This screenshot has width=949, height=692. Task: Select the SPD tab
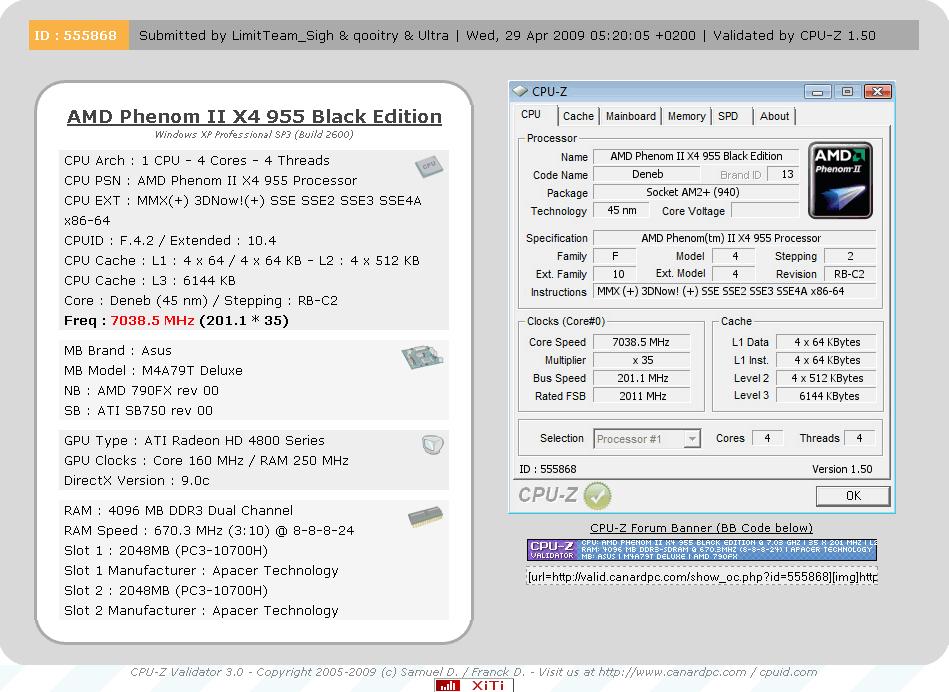click(x=728, y=116)
